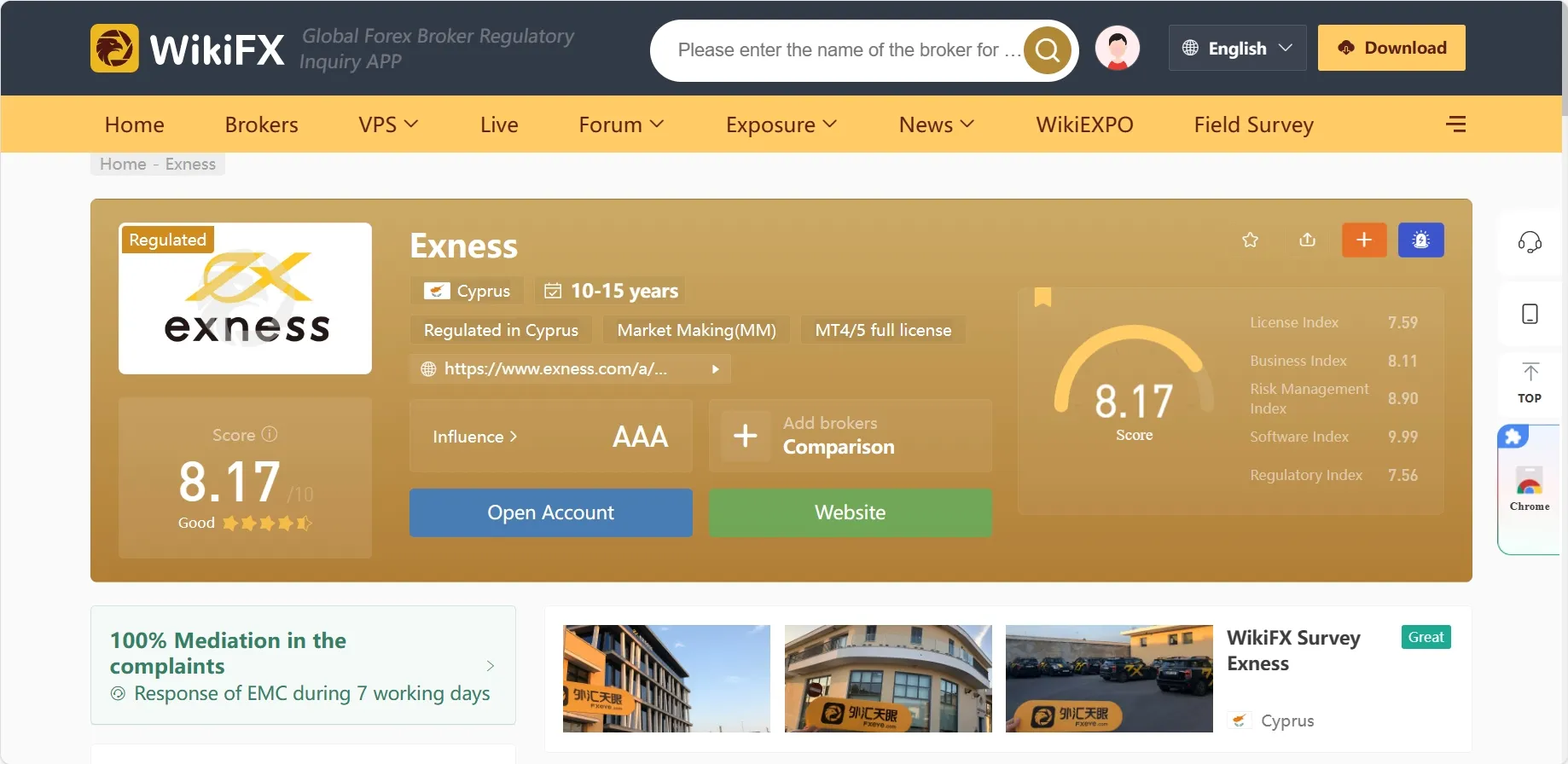Open the third survey photo with cars
1568x764 pixels.
1109,679
